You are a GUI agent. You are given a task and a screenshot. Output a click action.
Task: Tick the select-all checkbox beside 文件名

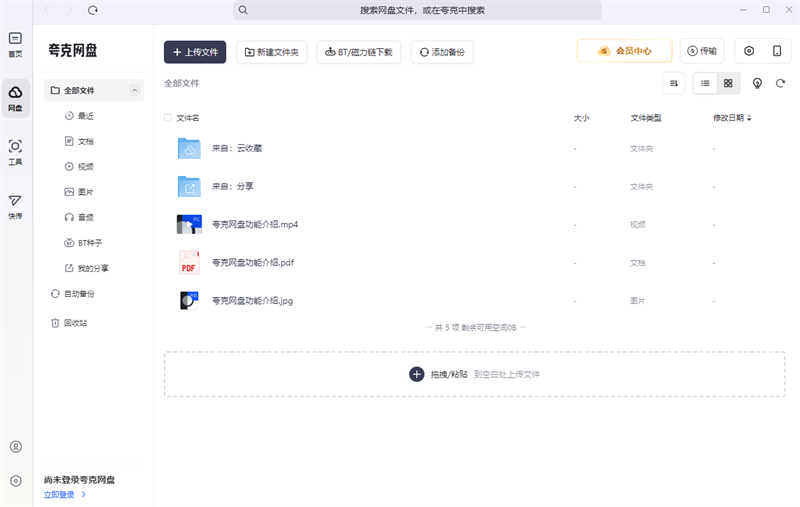point(168,118)
